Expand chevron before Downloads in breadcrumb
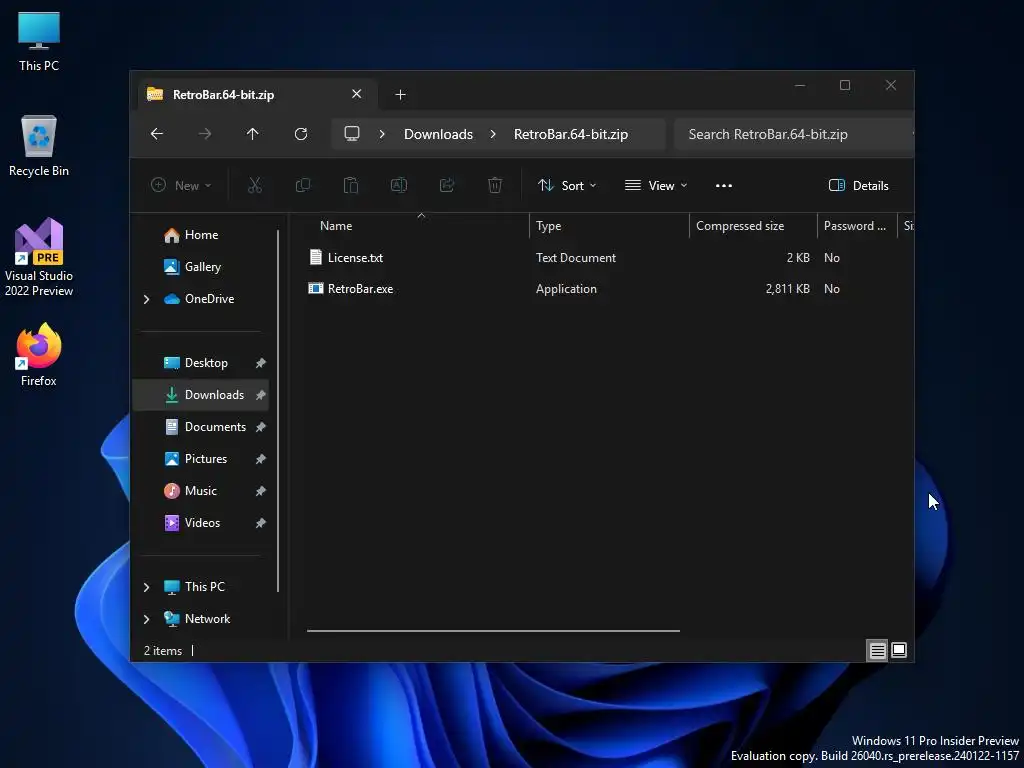The height and width of the screenshot is (768, 1024). point(382,134)
